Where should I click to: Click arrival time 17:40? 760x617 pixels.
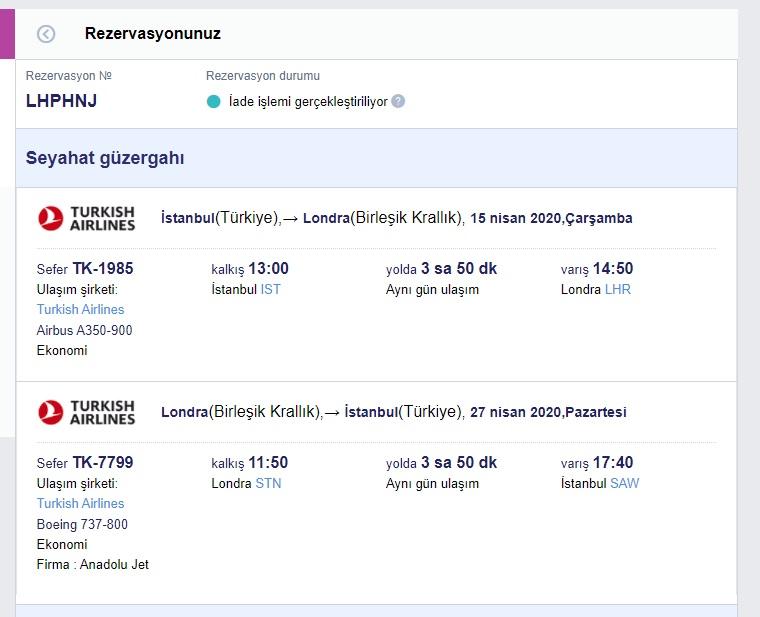613,462
